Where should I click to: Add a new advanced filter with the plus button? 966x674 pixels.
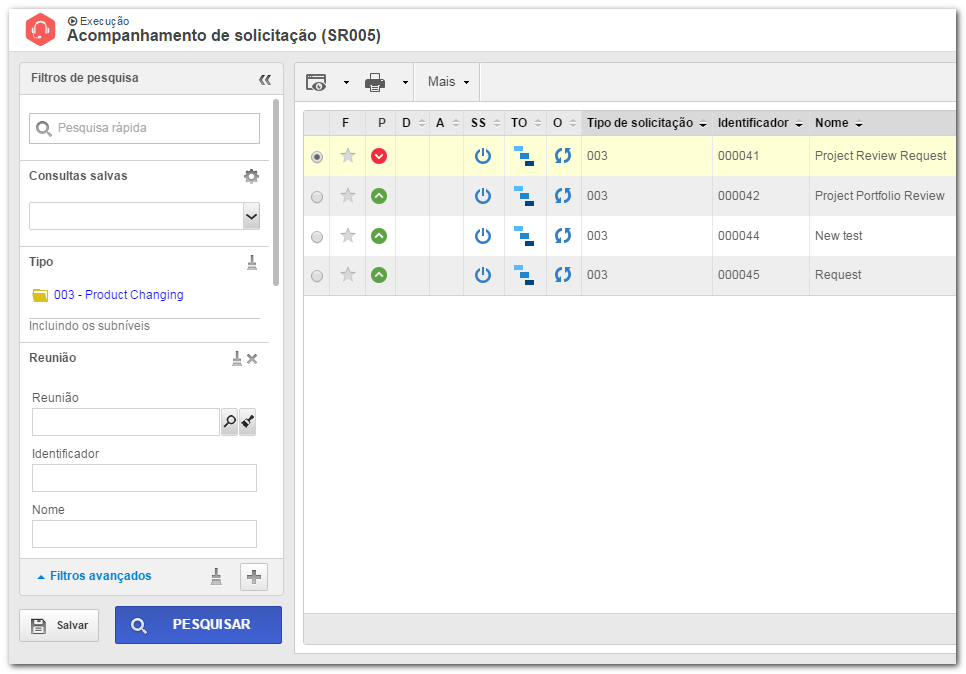click(254, 577)
